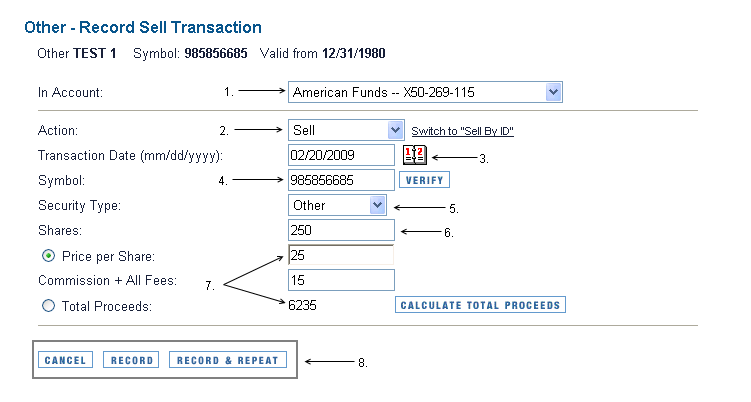
Task: Select the Total Proceeds radio button
Action: [48, 306]
